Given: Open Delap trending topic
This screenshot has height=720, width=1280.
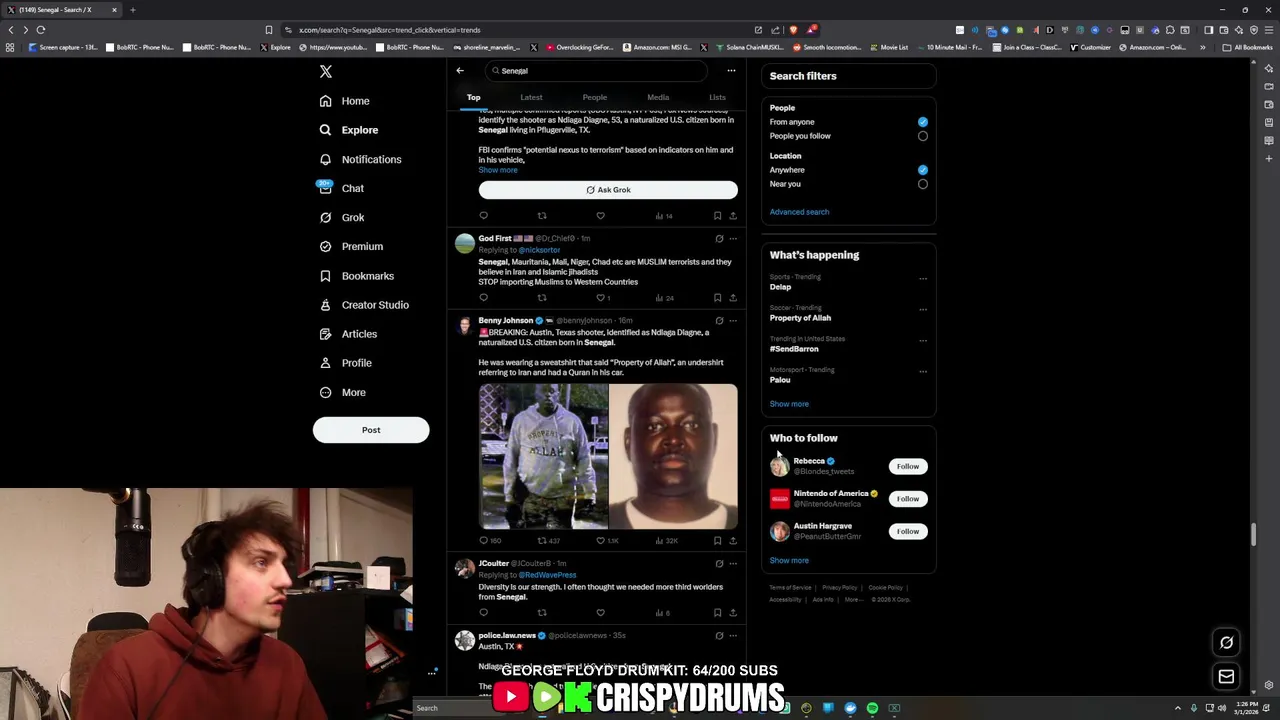Looking at the screenshot, I should 780,287.
